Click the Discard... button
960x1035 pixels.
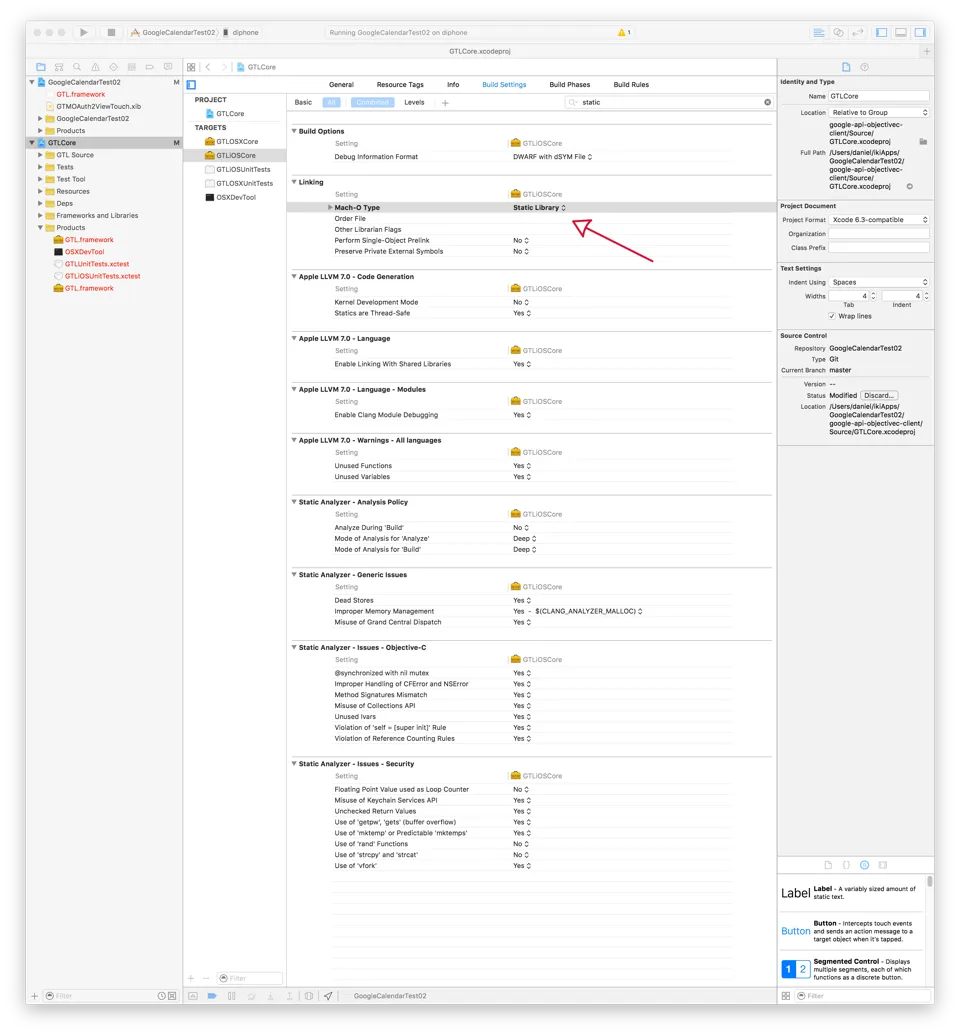pyautogui.click(x=879, y=395)
